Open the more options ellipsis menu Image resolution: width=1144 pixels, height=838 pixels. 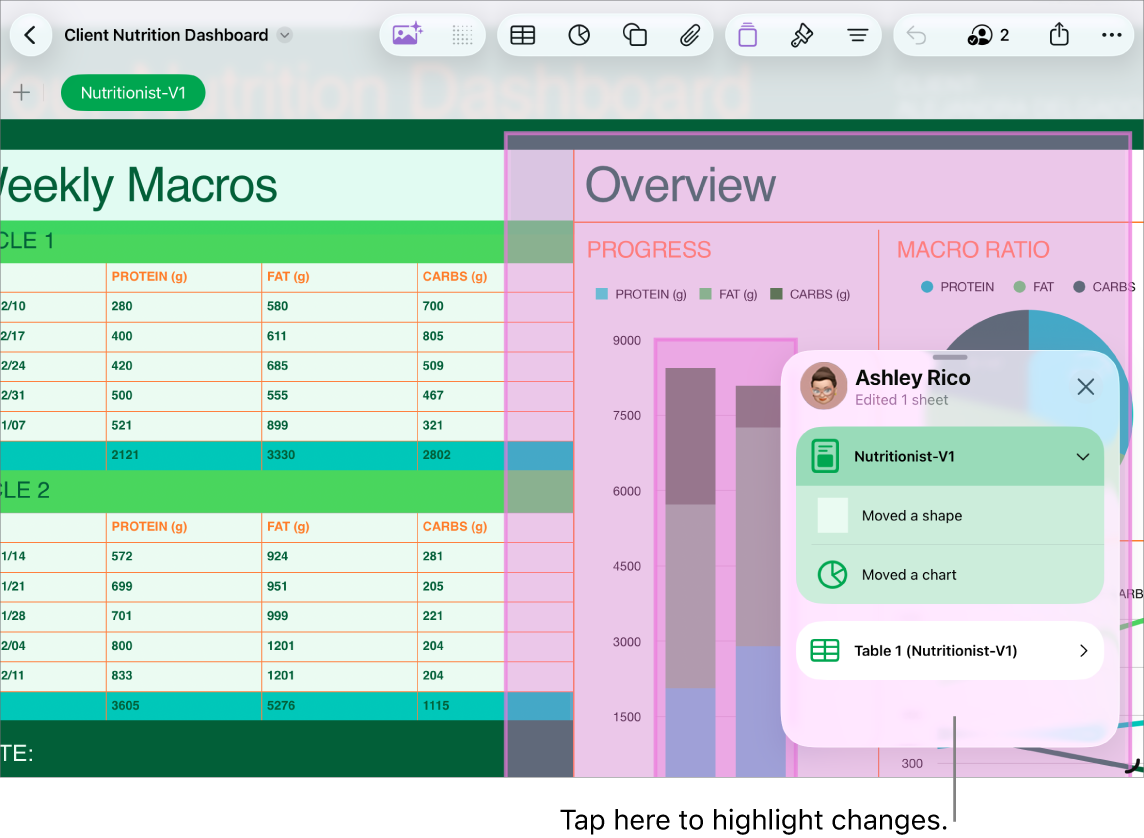tap(1112, 35)
